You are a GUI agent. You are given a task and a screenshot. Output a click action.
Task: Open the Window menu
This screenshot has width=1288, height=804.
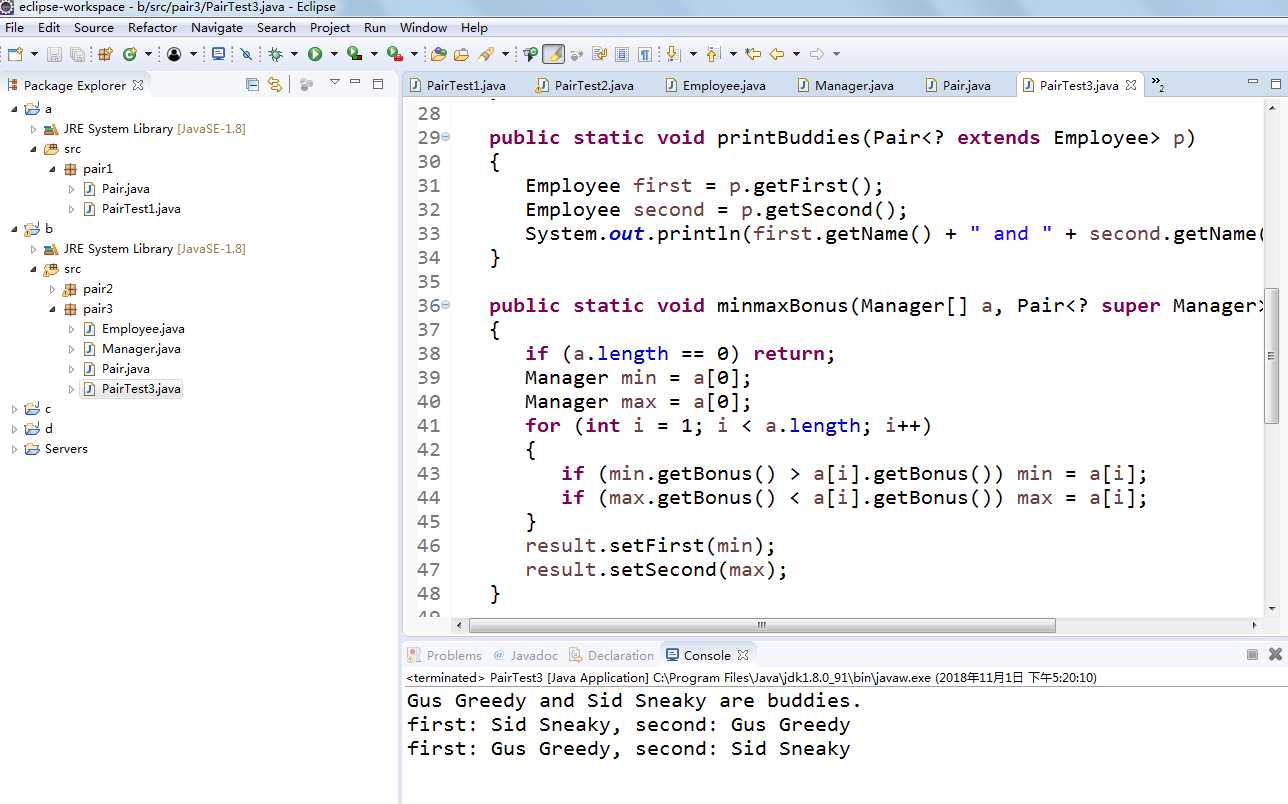(x=423, y=27)
